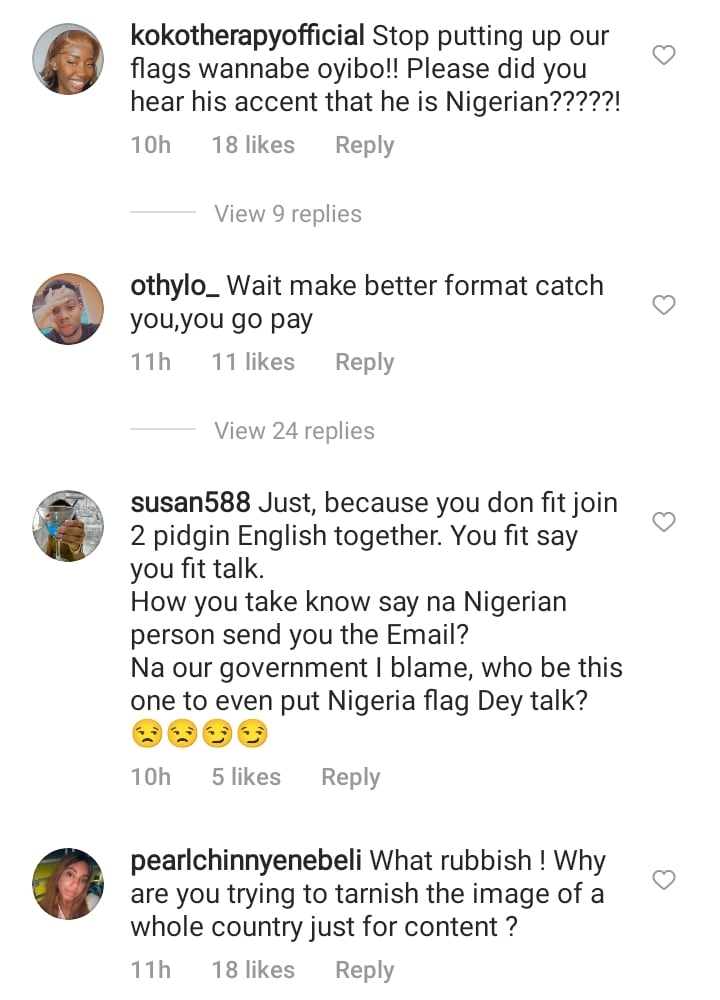The image size is (720, 1000).
Task: Expand "View 24 replies" thread
Action: (x=294, y=431)
